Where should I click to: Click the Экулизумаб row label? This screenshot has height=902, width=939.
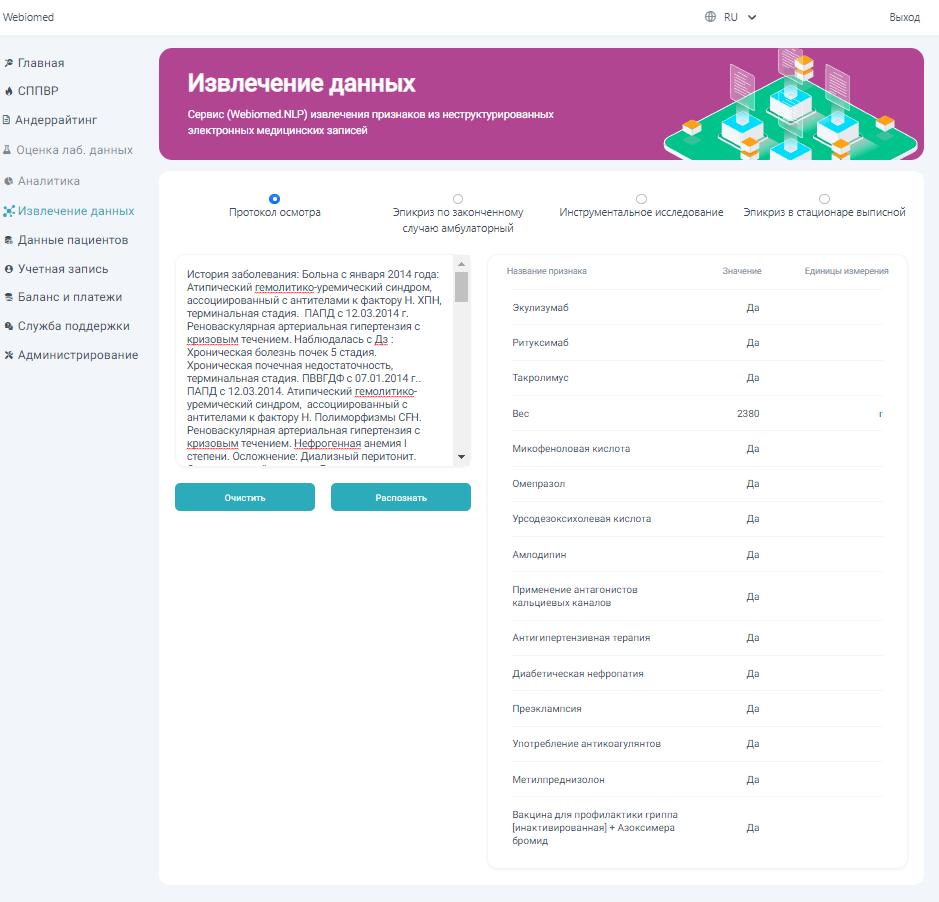540,308
